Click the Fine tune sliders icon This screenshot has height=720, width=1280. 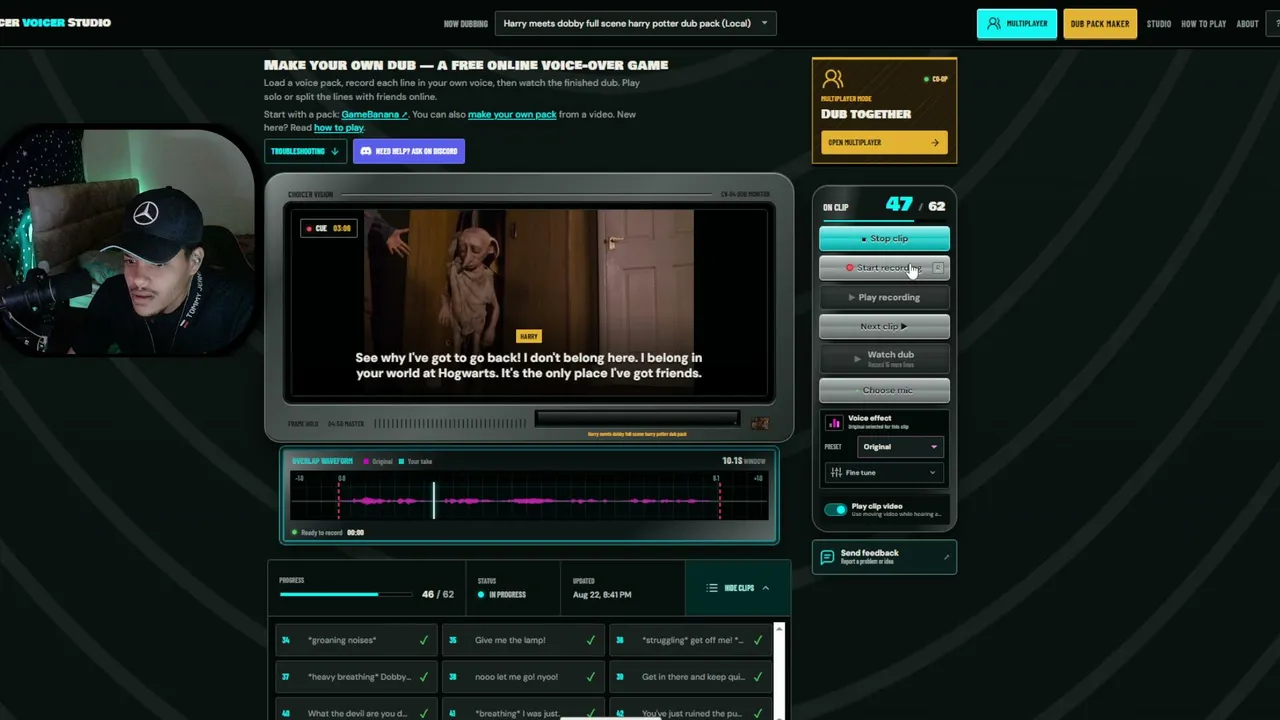836,473
